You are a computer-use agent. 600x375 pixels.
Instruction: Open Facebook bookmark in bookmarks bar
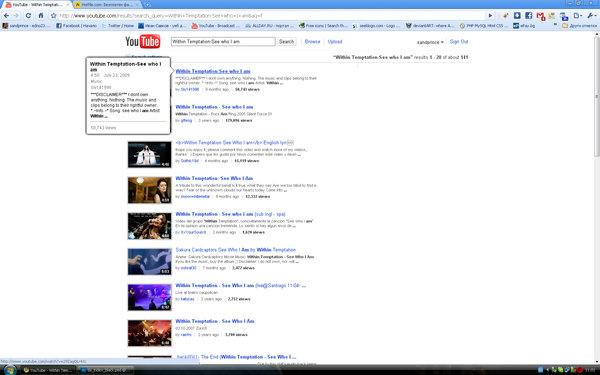click(76, 26)
